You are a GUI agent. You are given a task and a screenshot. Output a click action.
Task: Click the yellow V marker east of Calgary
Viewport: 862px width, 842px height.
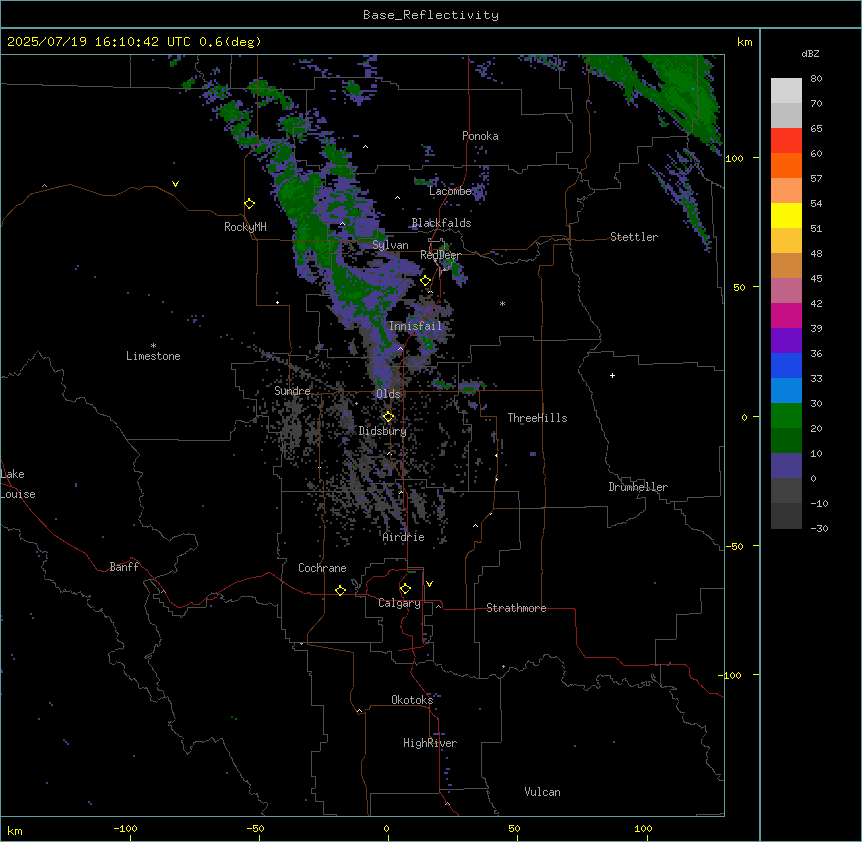[429, 584]
